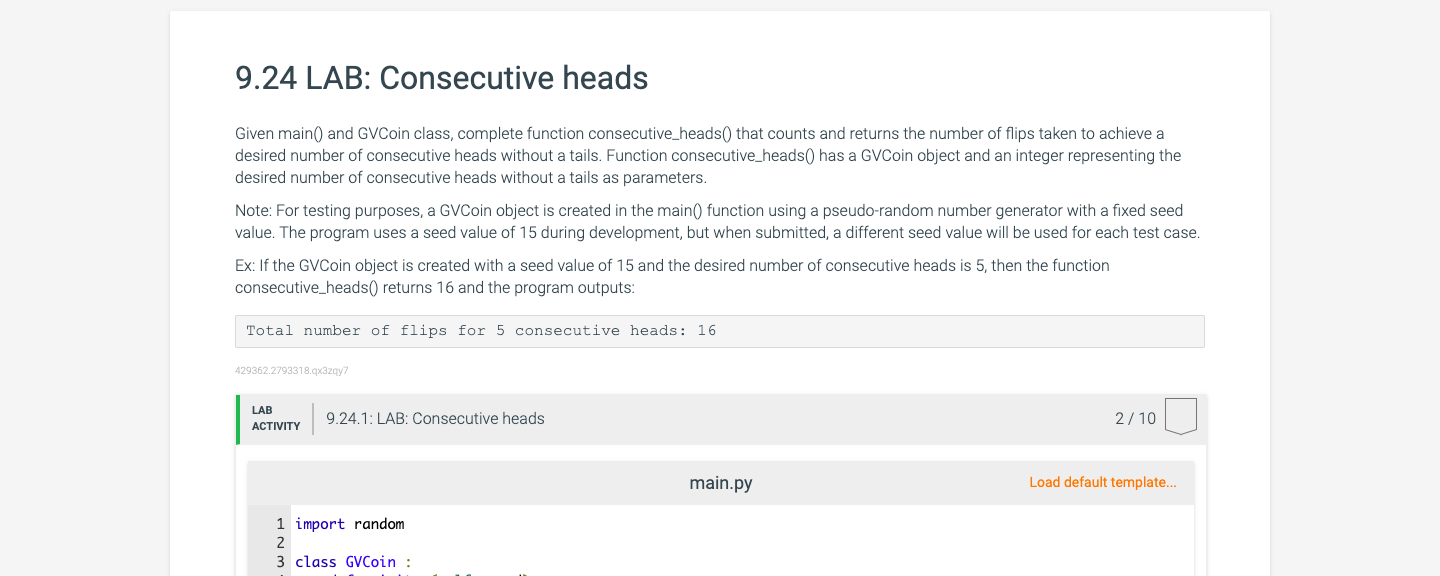
Task: Open the Load default template link
Action: (1102, 482)
